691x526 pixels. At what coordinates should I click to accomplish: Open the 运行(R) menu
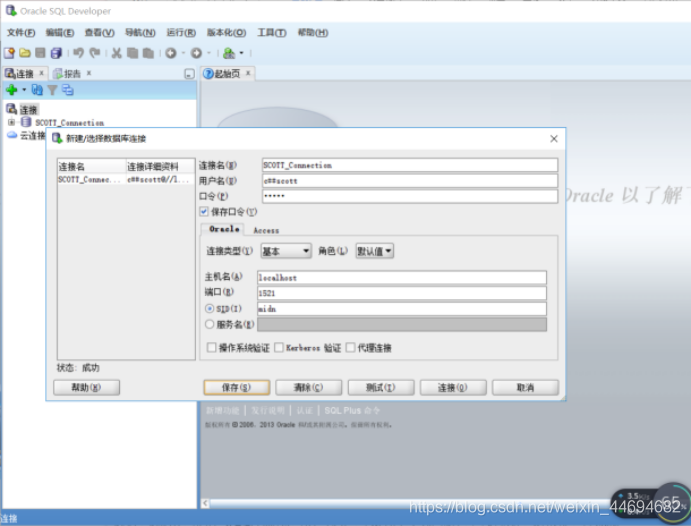point(181,33)
